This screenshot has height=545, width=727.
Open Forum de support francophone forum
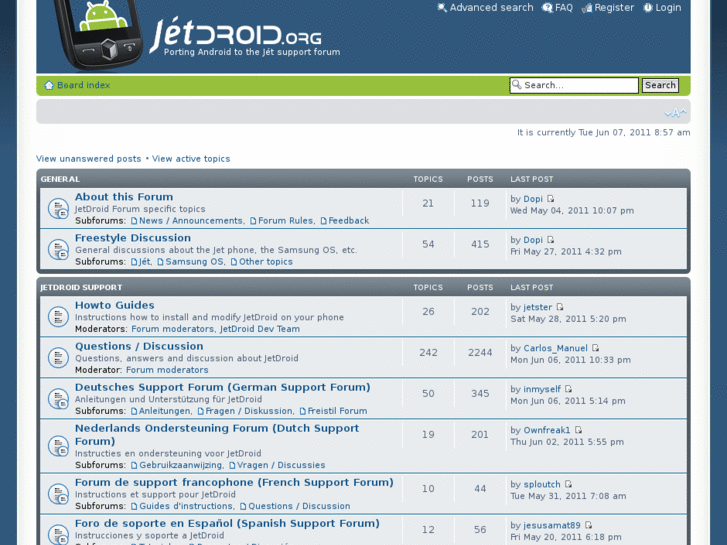pos(234,482)
